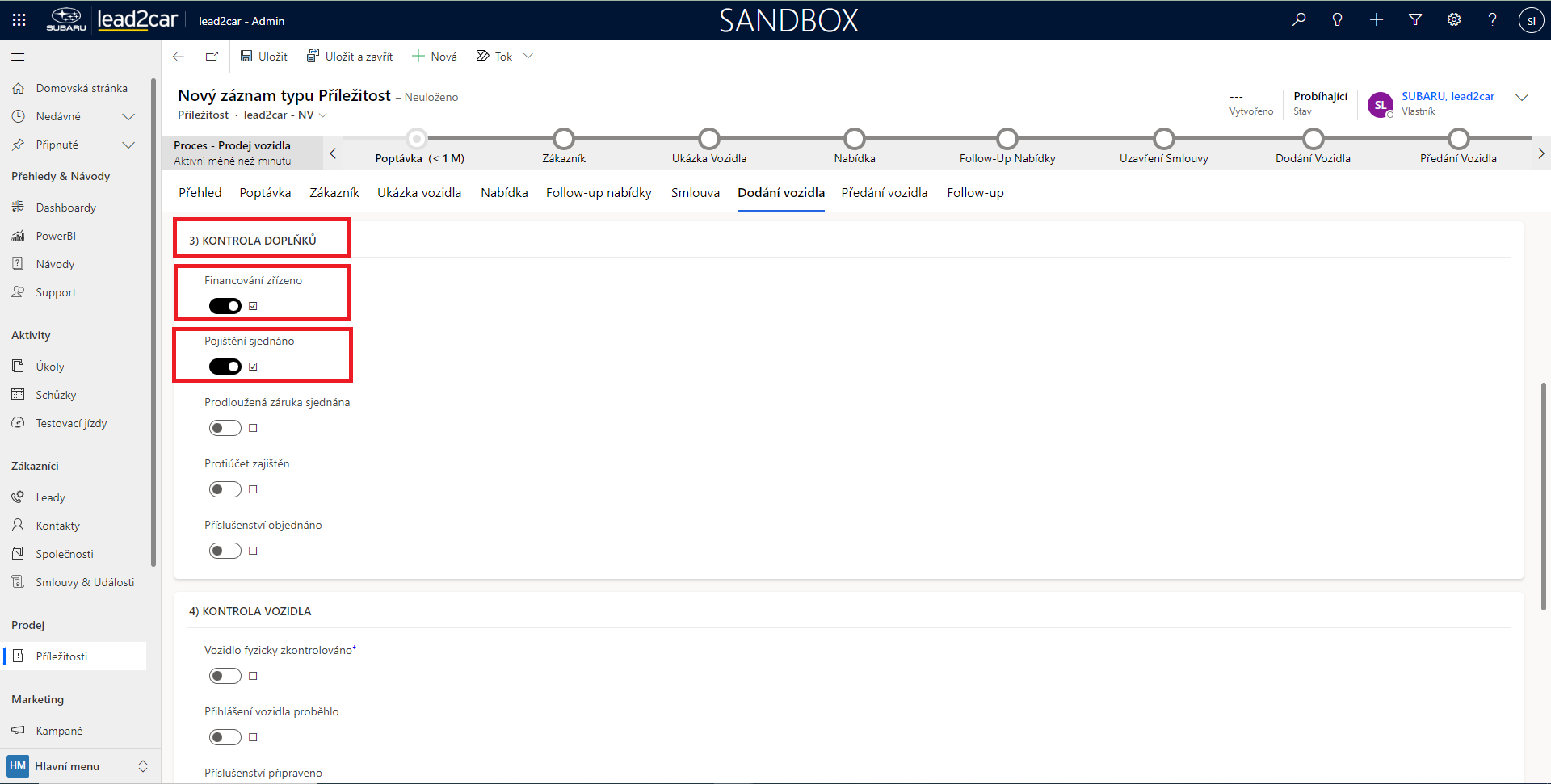Click the advanced filter funnel icon
1551x784 pixels.
[x=1415, y=20]
